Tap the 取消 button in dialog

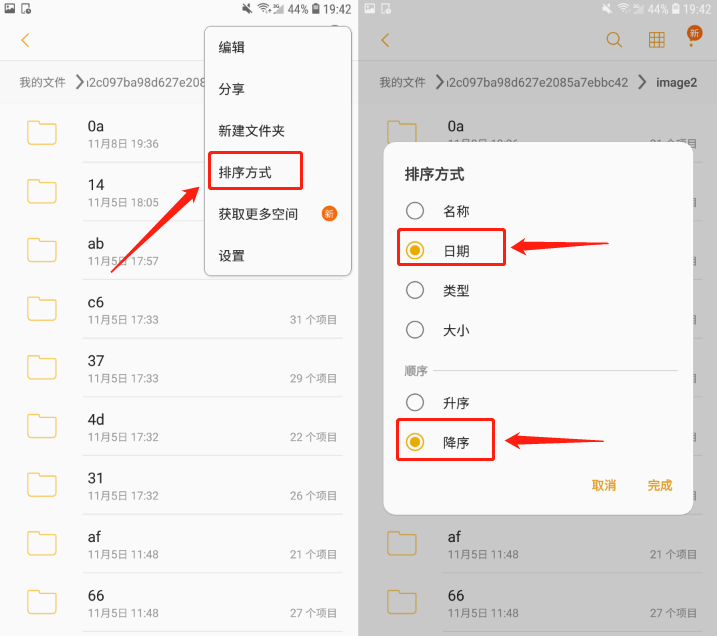[604, 485]
